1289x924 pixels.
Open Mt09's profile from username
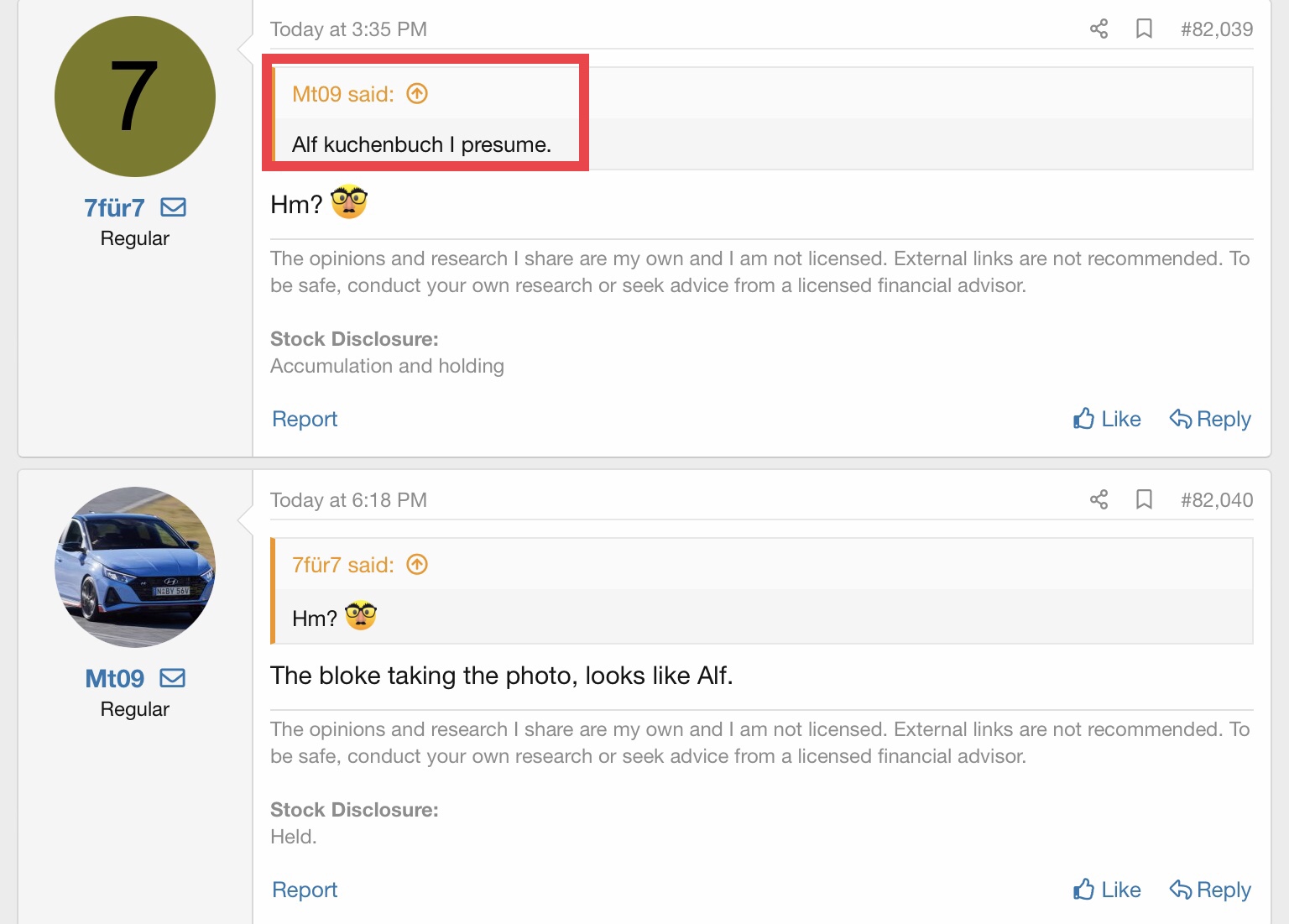(115, 678)
